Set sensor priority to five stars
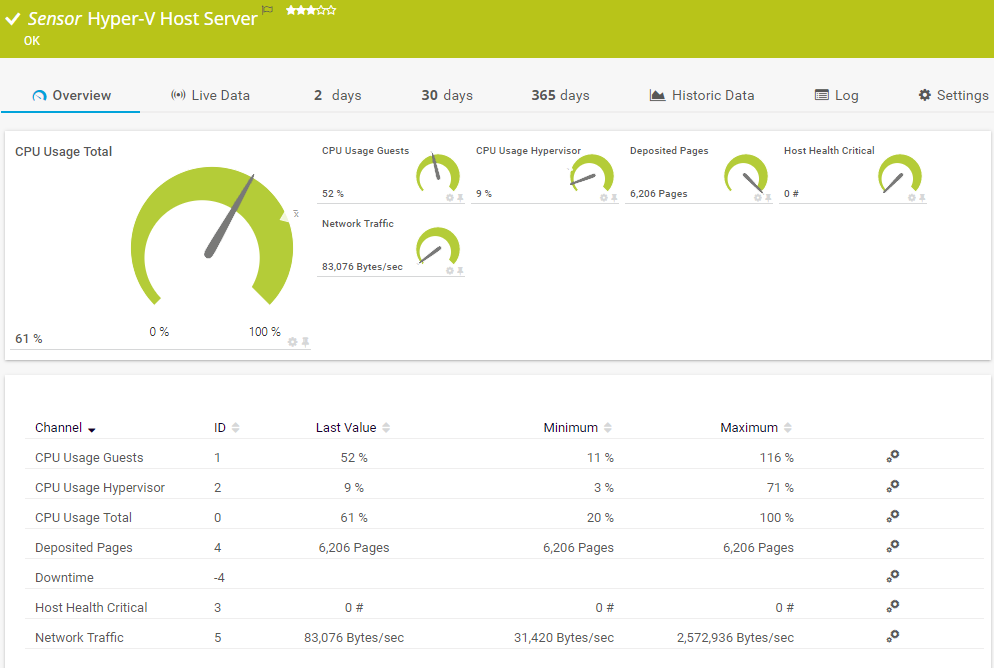The image size is (994, 668). pos(332,10)
